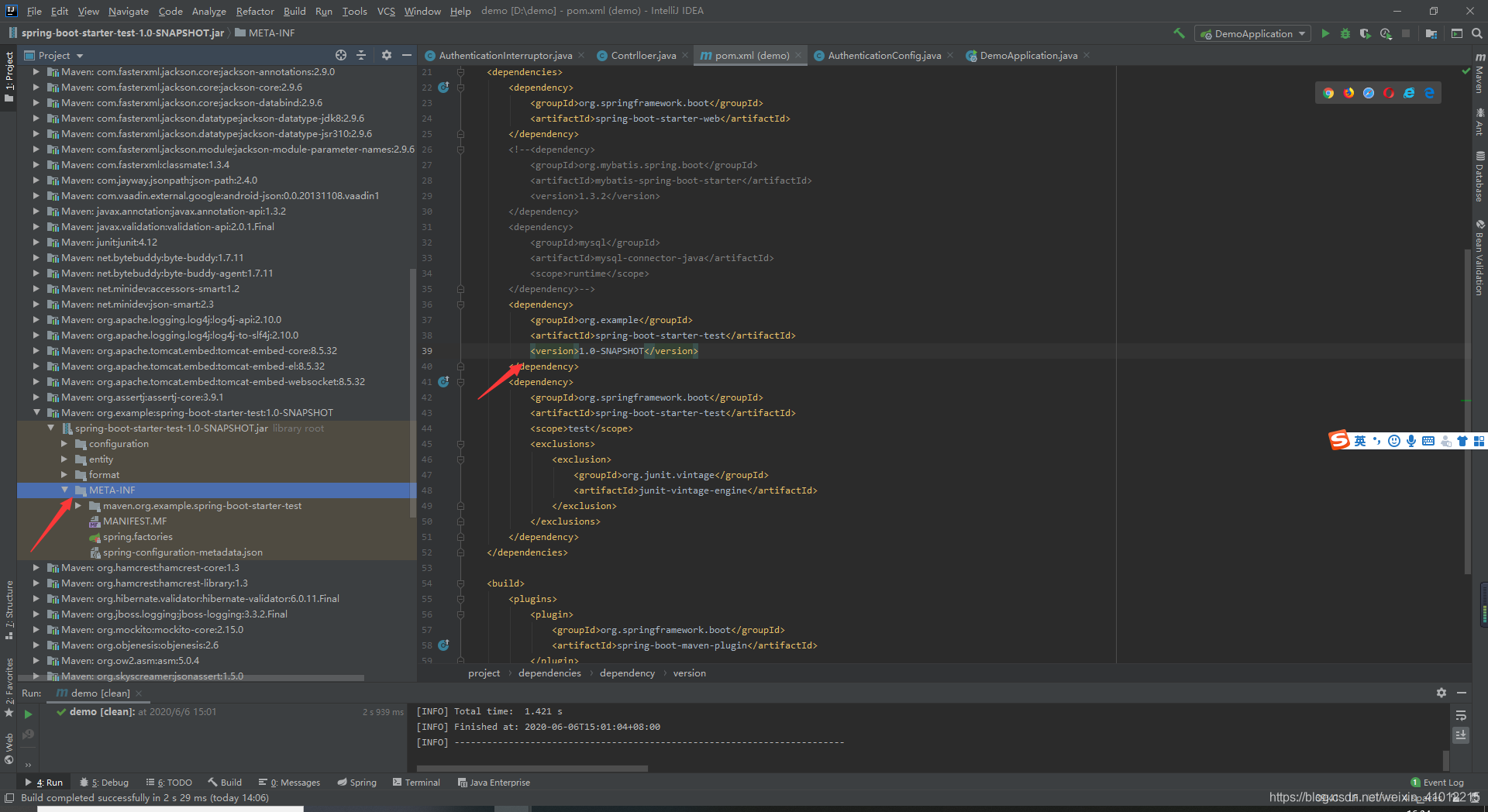The width and height of the screenshot is (1488, 812).
Task: Click 'dependencies' in the editor breadcrumb
Action: (549, 673)
